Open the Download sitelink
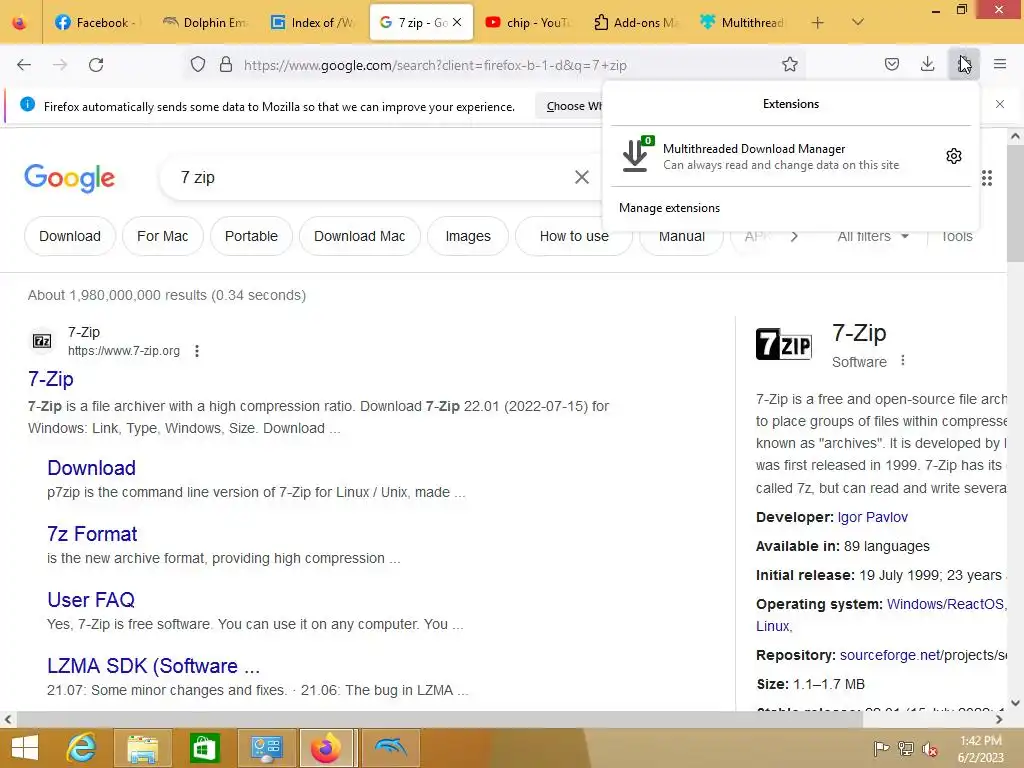 [x=91, y=468]
